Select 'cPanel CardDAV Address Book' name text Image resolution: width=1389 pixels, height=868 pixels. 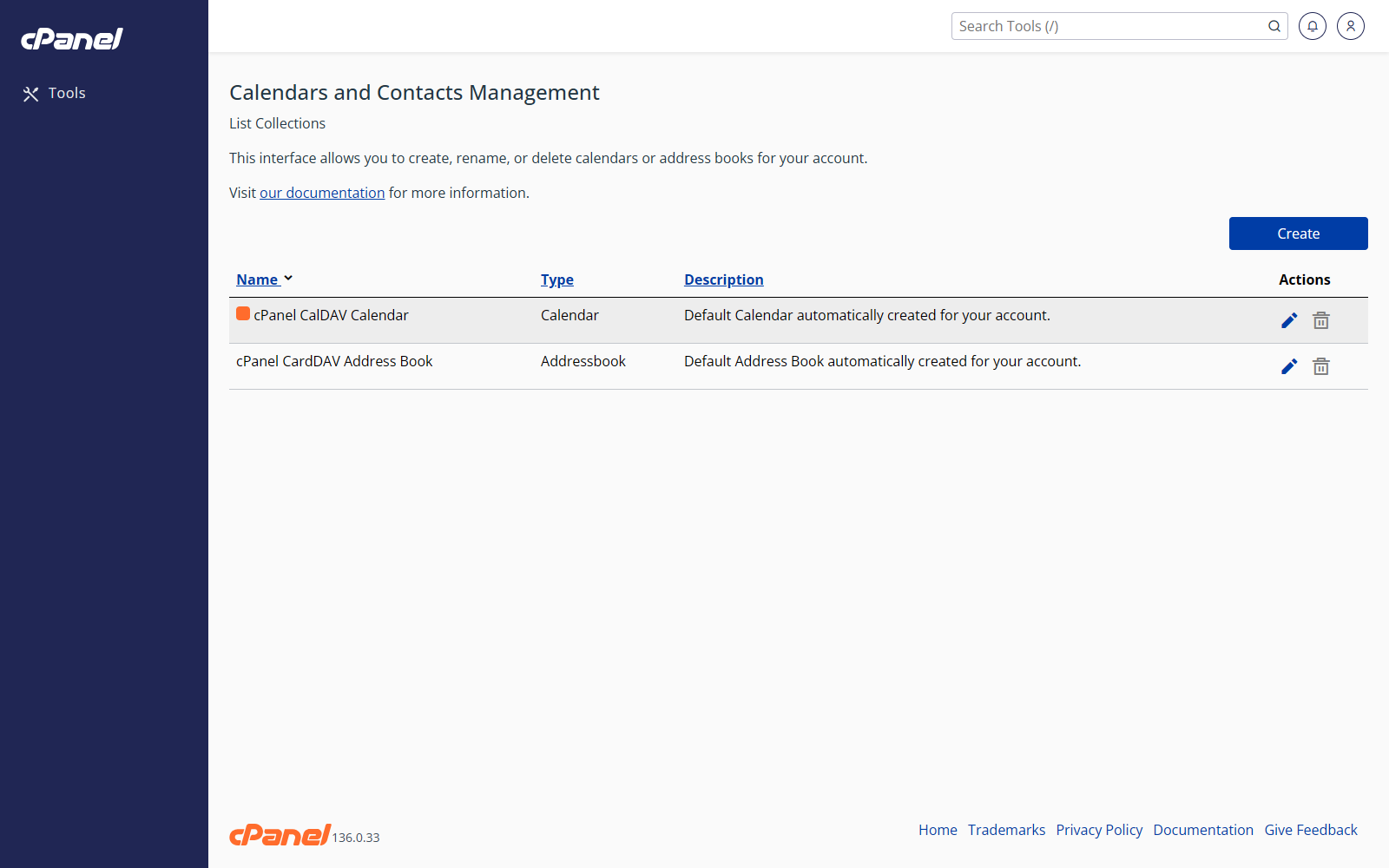click(334, 361)
